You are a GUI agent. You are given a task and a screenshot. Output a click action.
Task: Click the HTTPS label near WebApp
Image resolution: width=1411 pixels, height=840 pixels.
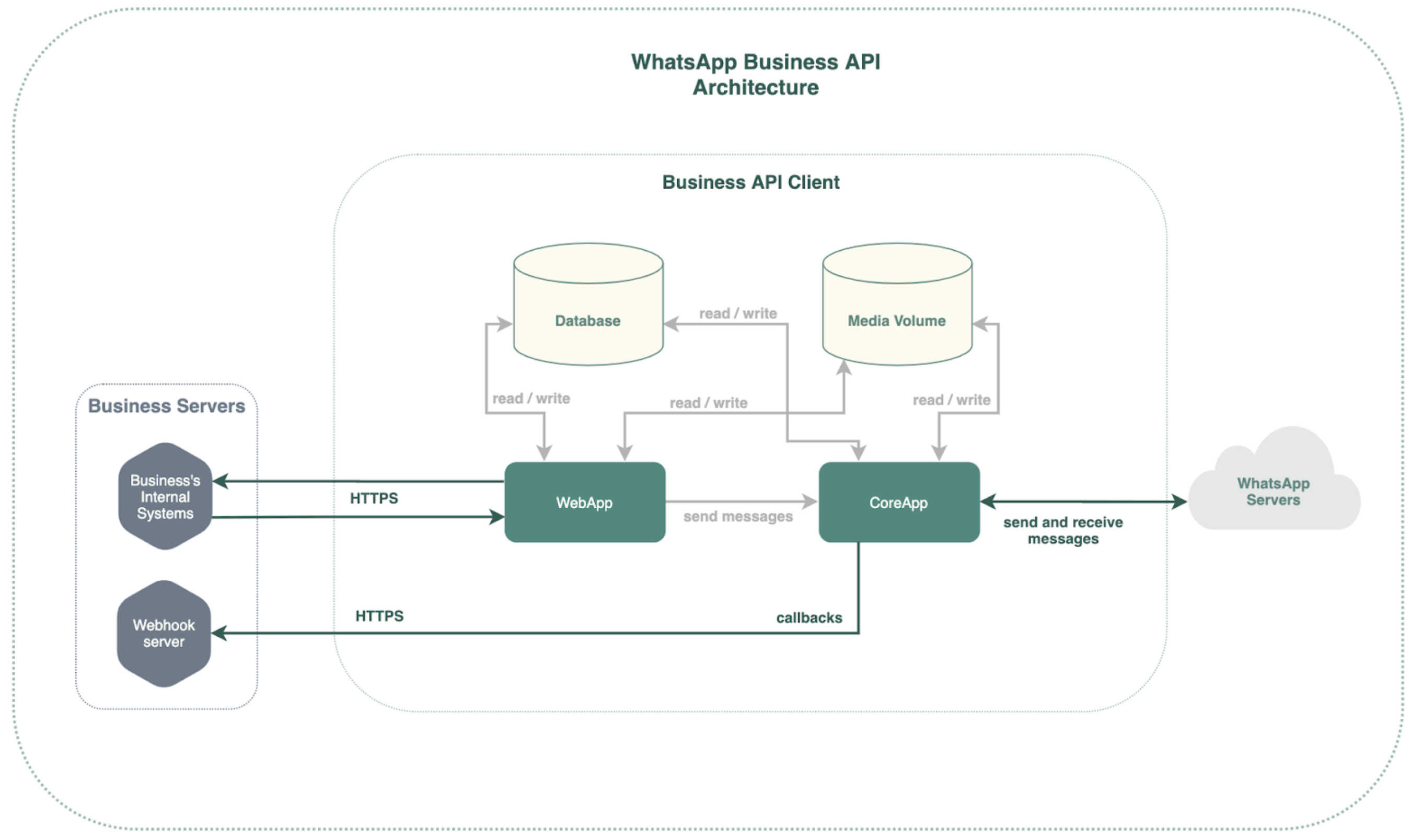tap(374, 499)
